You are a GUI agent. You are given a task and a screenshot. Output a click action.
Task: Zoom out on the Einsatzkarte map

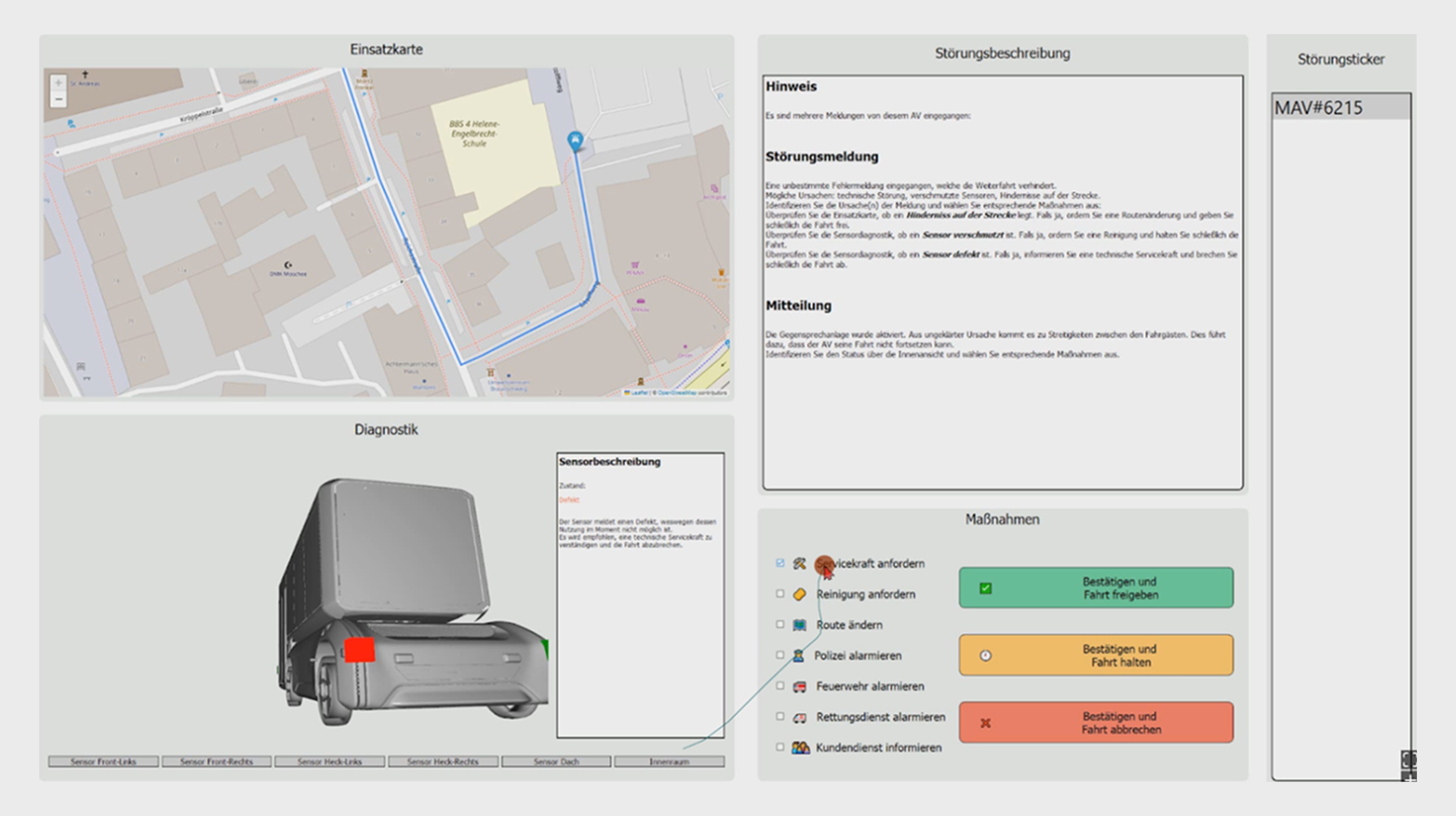pos(58,100)
